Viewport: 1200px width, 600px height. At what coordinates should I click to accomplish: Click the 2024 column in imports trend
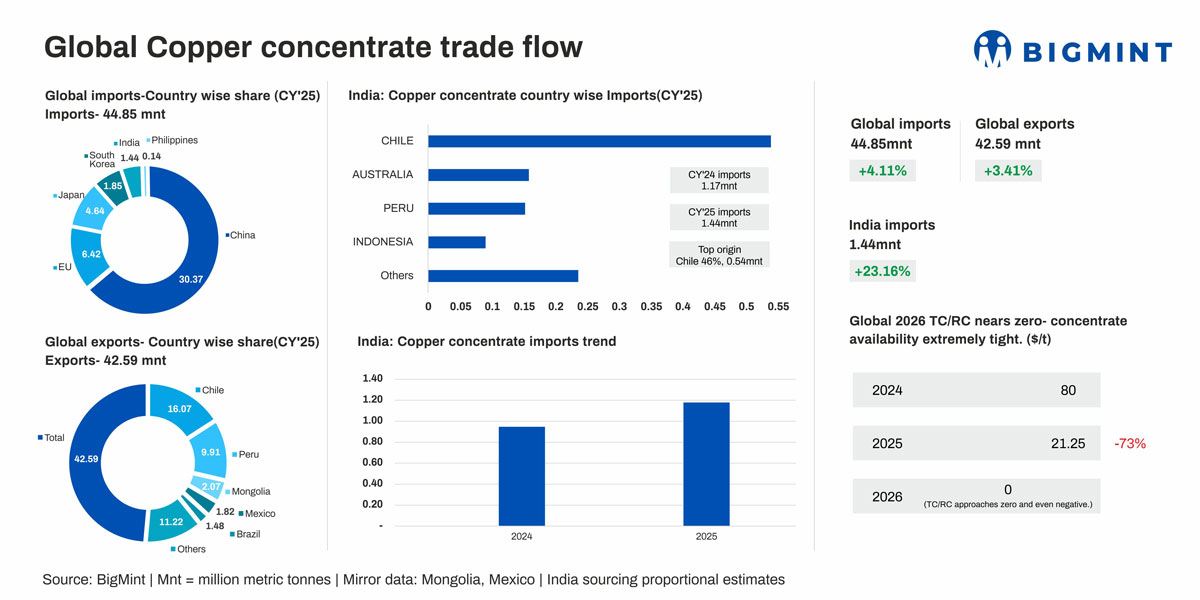pos(521,475)
